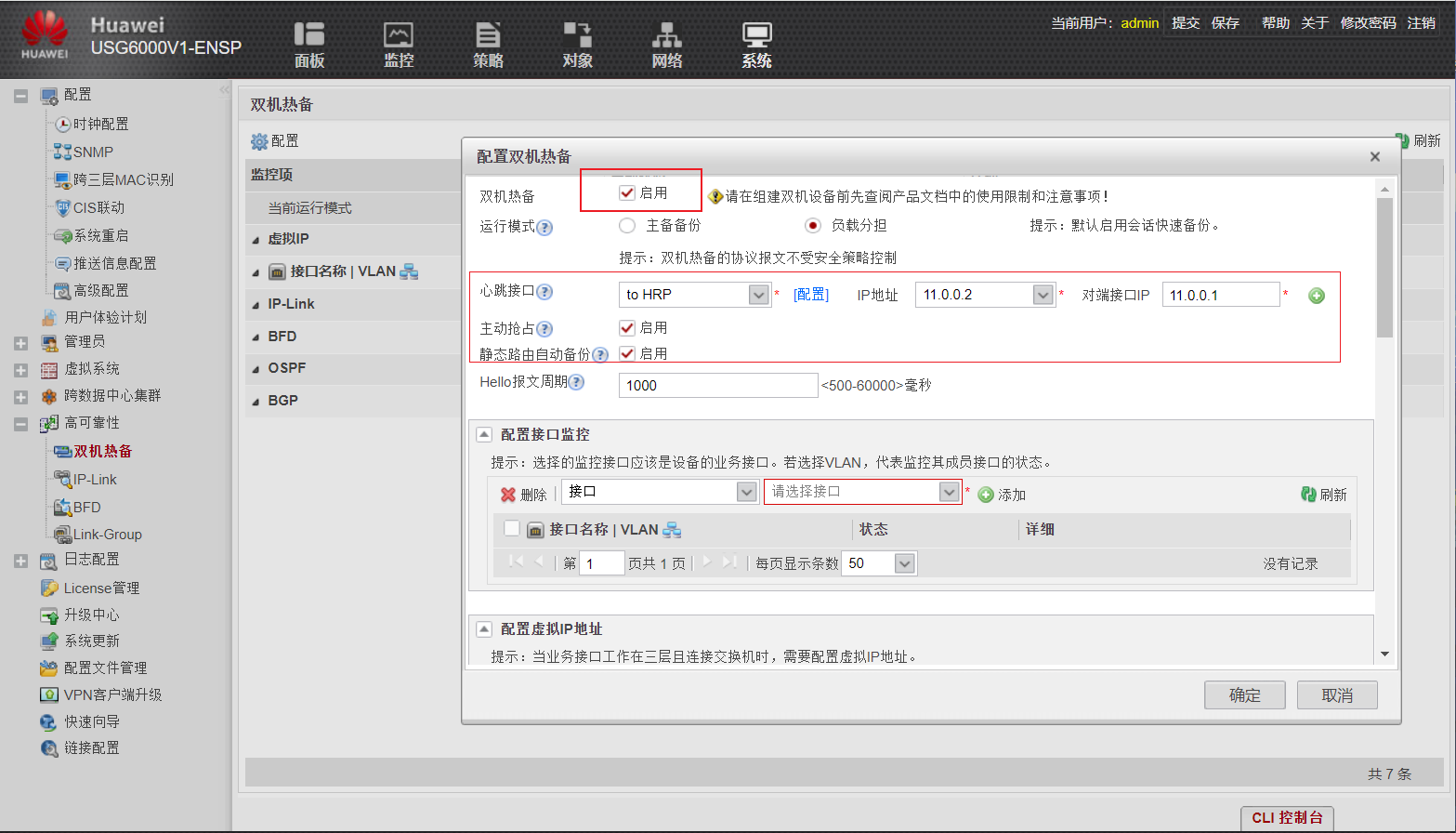
Task: Untick 双机热备 启用 checkbox
Action: pyautogui.click(x=627, y=192)
